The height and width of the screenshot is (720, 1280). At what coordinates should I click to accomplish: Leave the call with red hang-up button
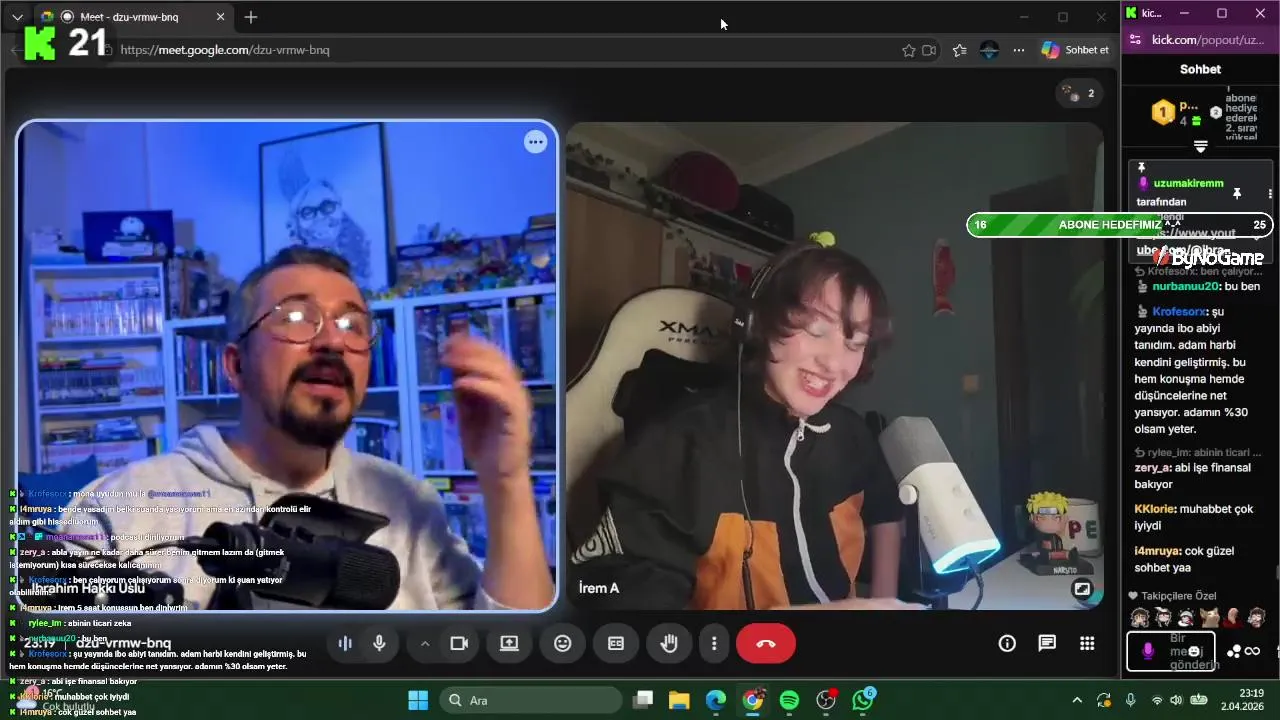766,643
